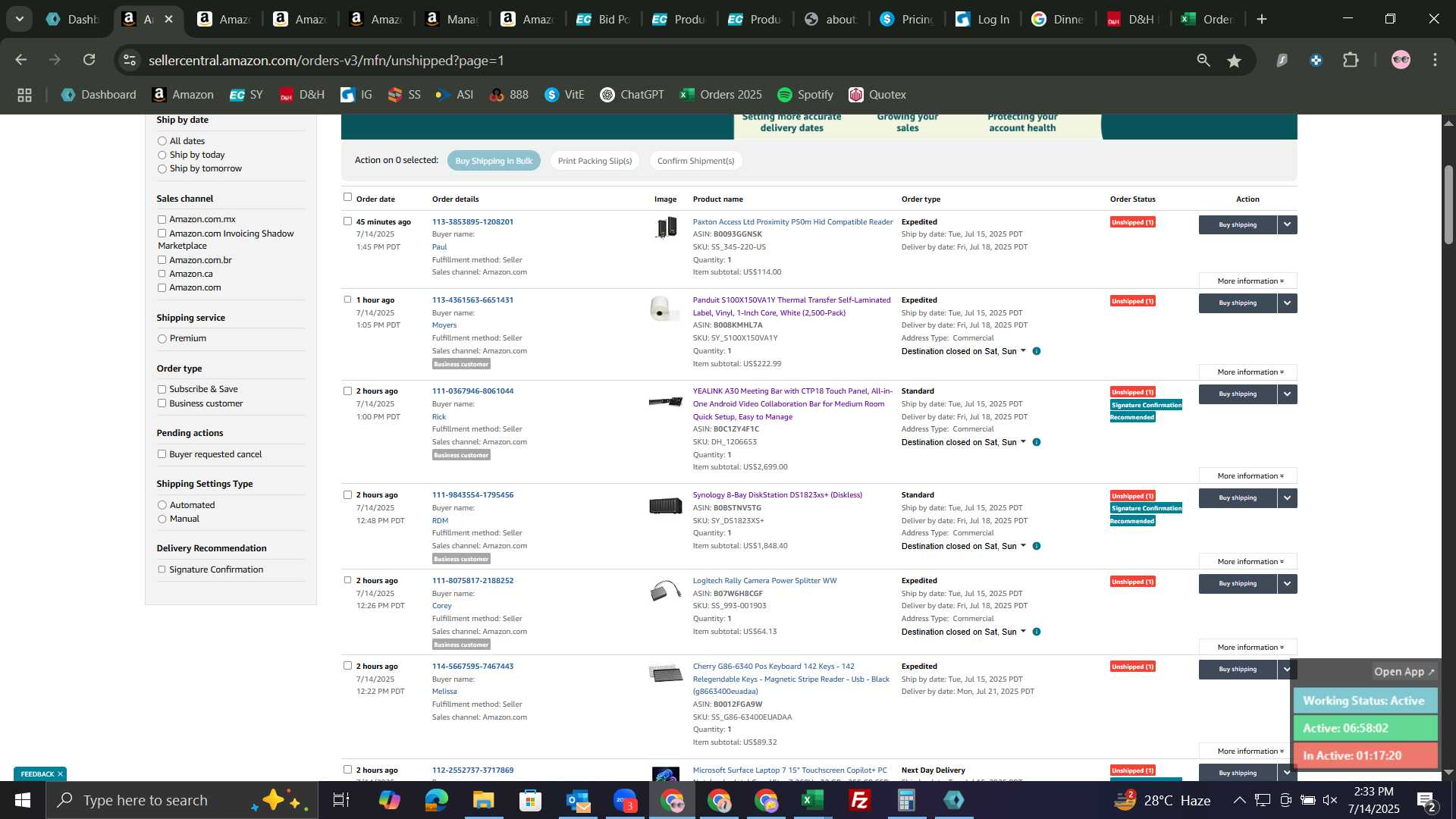Open Buy shipping dropdown arrow for Paxton order

tap(1287, 224)
